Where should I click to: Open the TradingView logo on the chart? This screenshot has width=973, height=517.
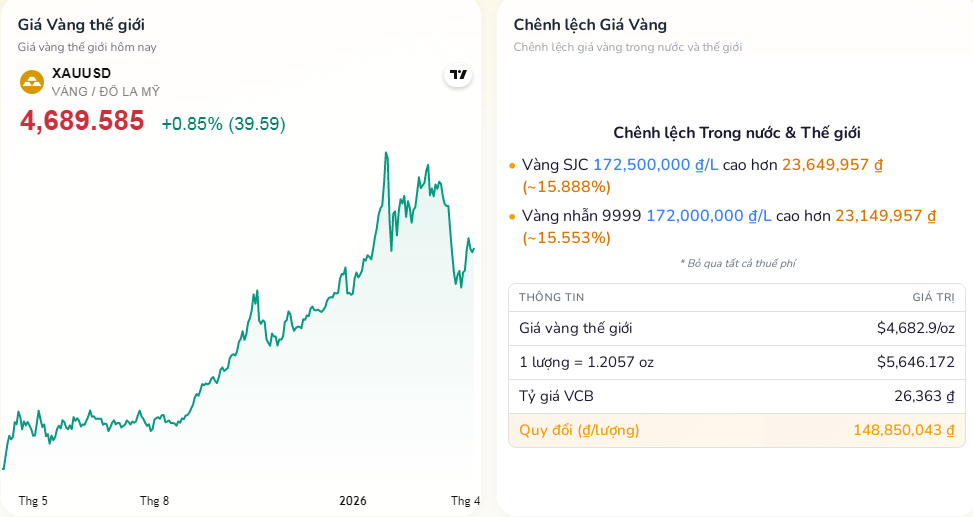click(458, 75)
